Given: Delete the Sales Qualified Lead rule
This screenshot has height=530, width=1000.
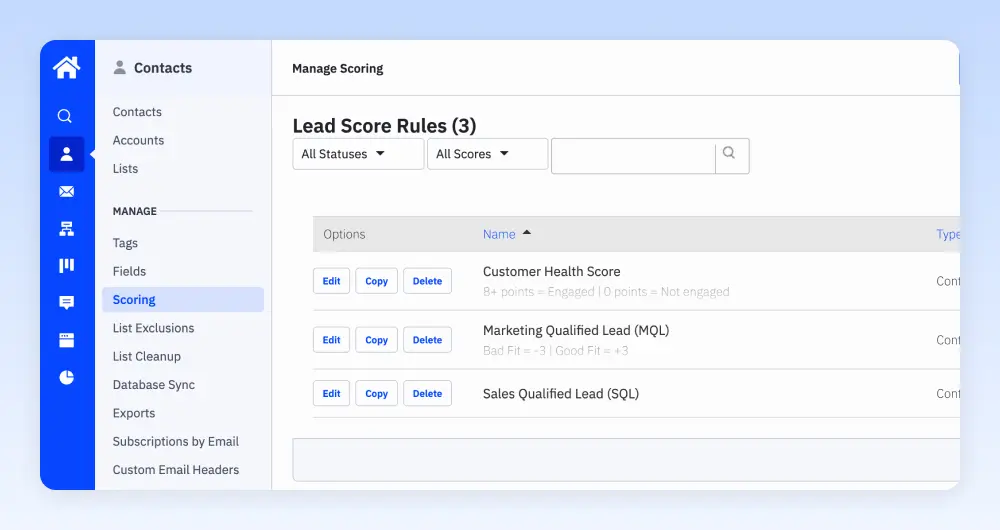Looking at the screenshot, I should (427, 394).
